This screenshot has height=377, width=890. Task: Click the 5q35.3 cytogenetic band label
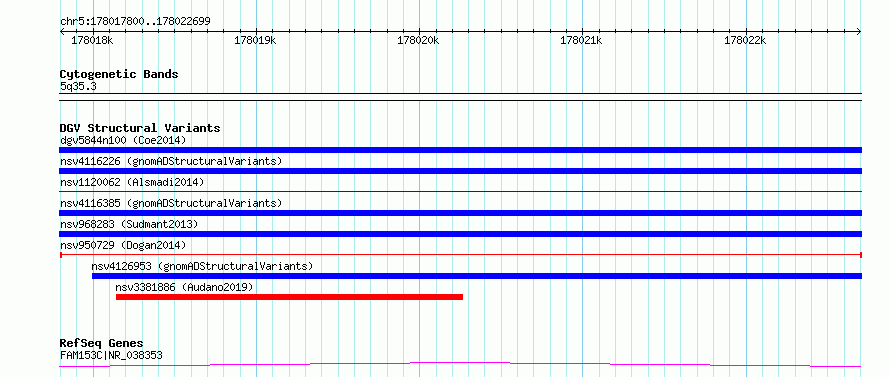point(78,87)
